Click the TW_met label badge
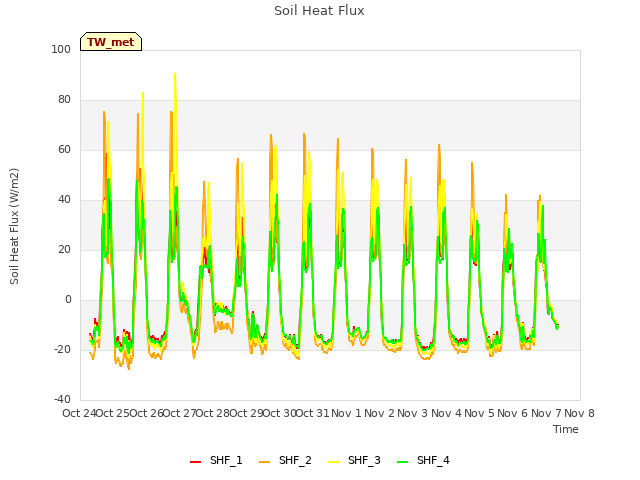 tap(111, 42)
